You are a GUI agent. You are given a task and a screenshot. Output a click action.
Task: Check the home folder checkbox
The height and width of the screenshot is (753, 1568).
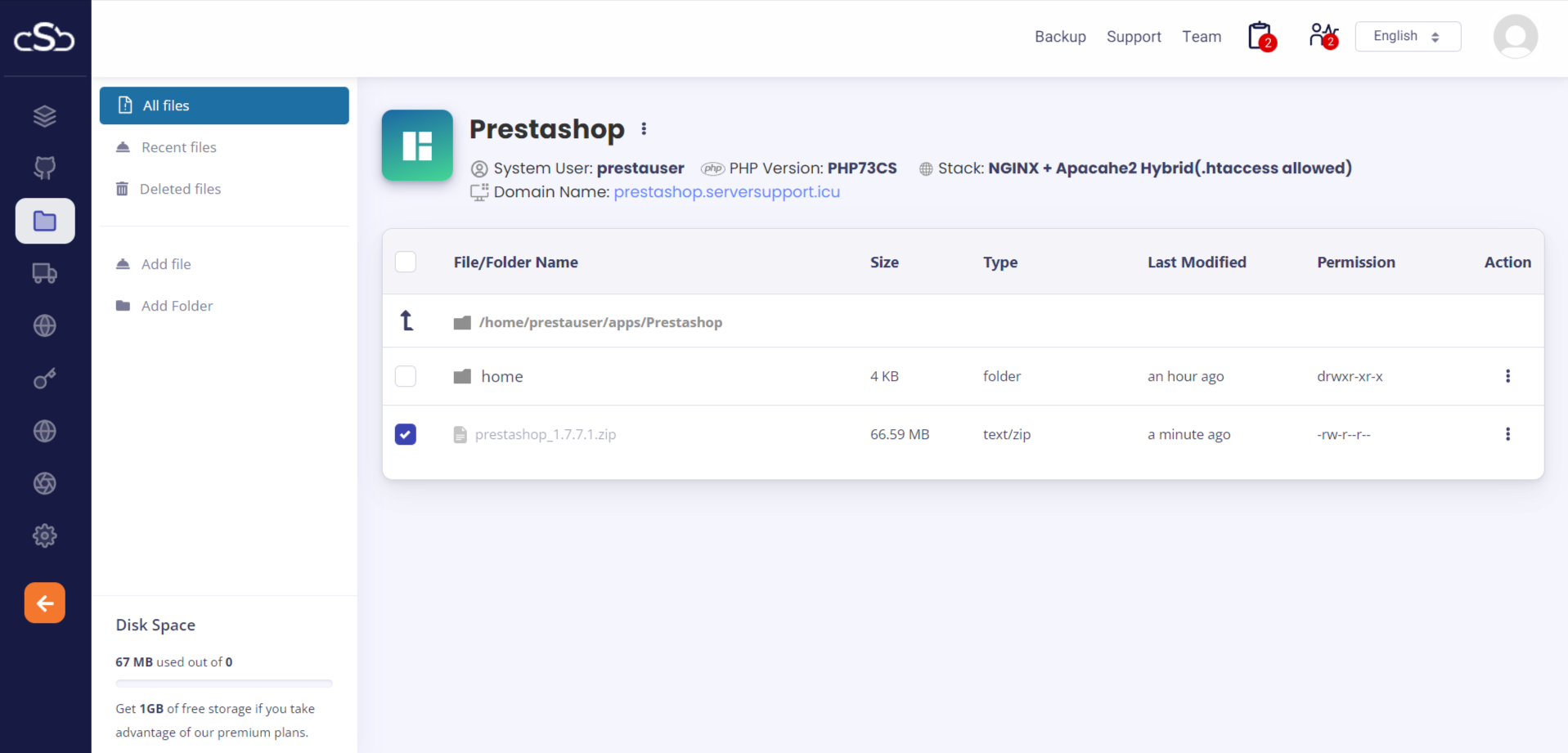tap(406, 376)
